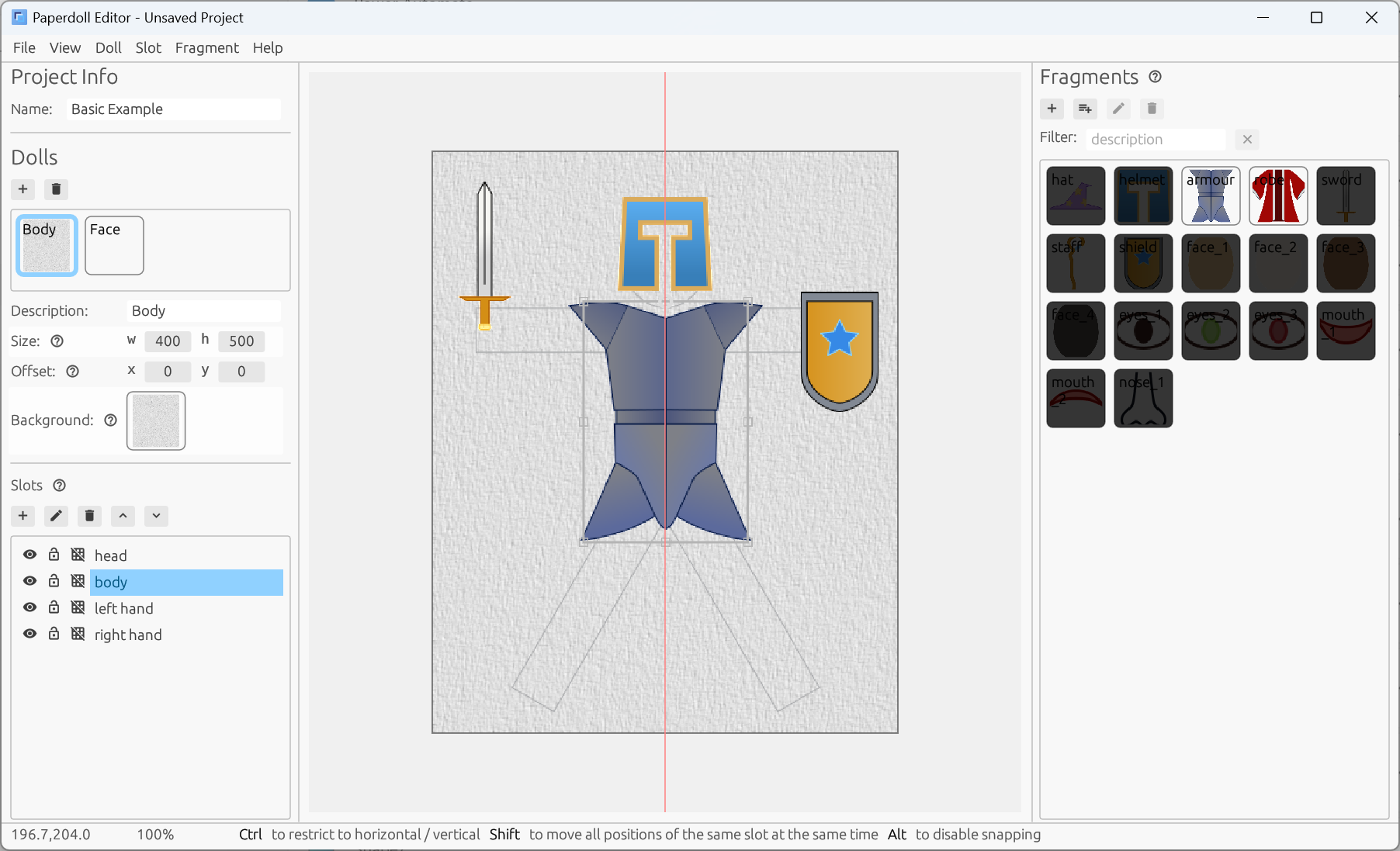Pick the background texture swatch
Viewport: 1400px width, 851px height.
tap(156, 420)
